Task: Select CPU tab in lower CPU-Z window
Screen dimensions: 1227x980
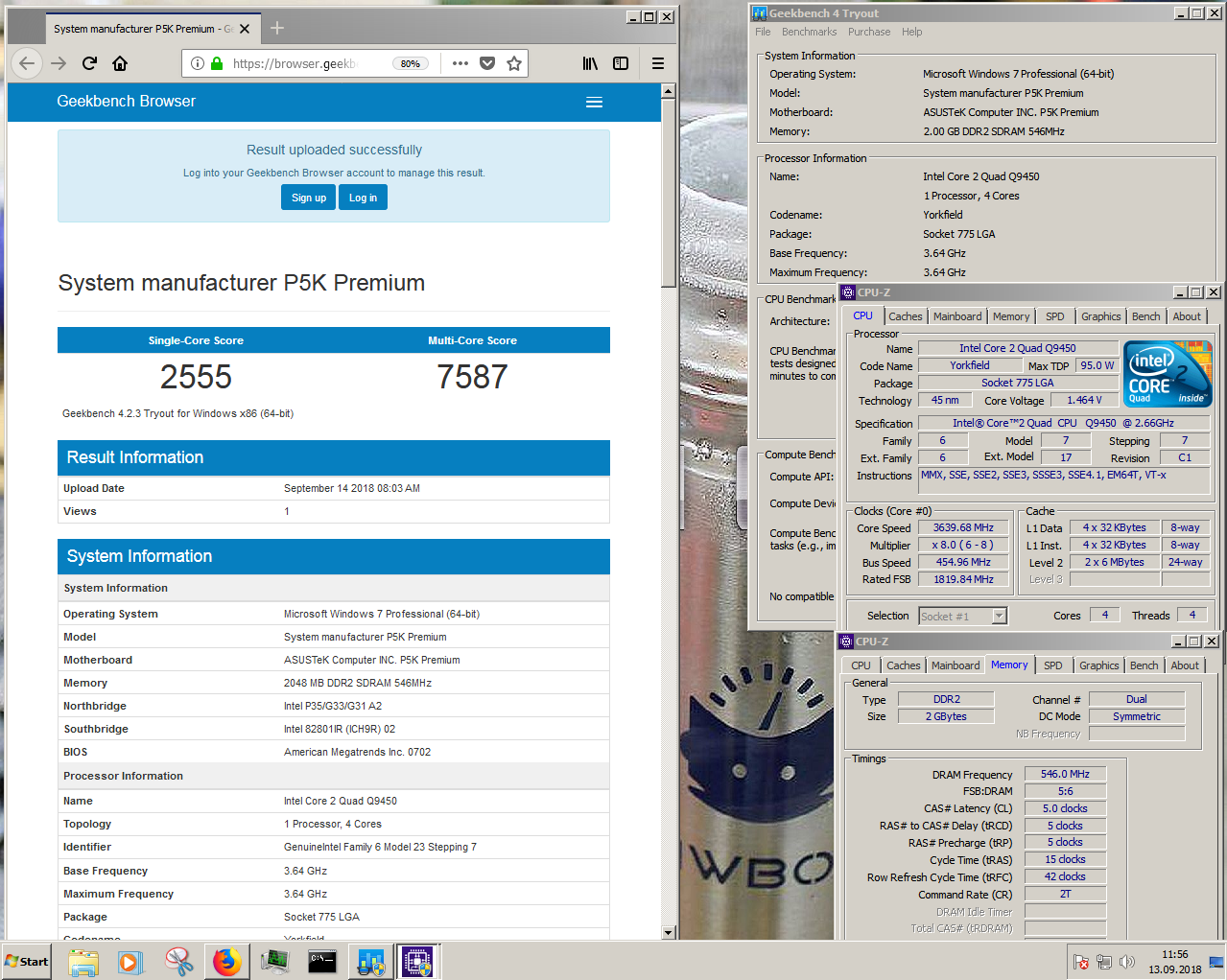Action: [861, 665]
